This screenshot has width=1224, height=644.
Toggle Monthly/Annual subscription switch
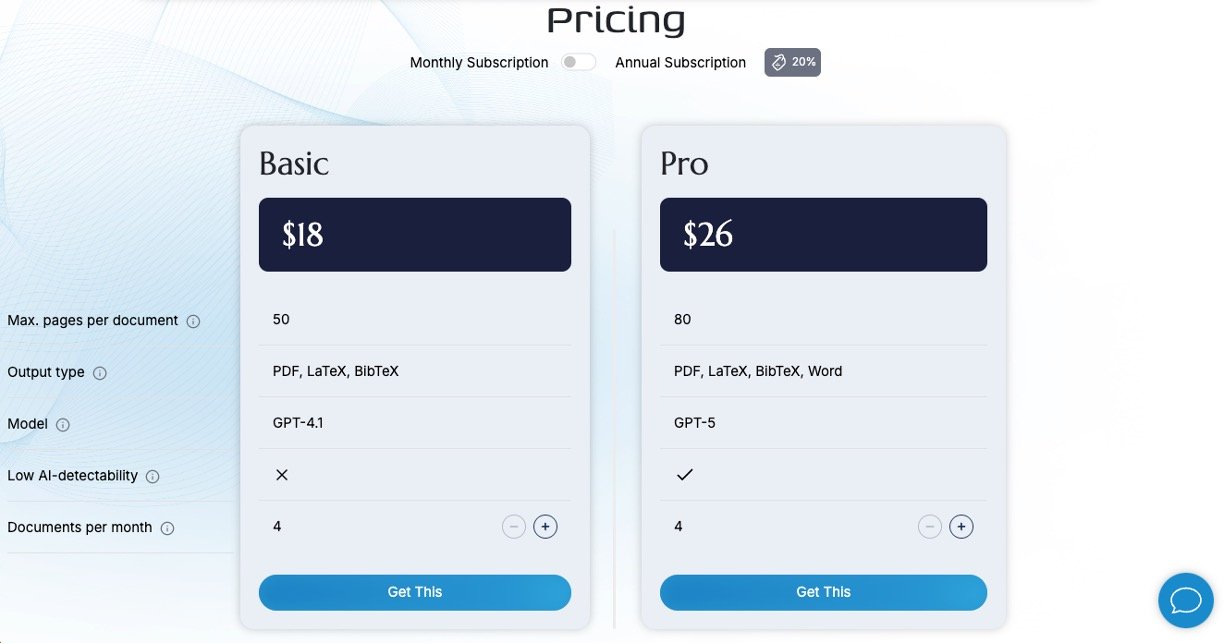pos(578,62)
